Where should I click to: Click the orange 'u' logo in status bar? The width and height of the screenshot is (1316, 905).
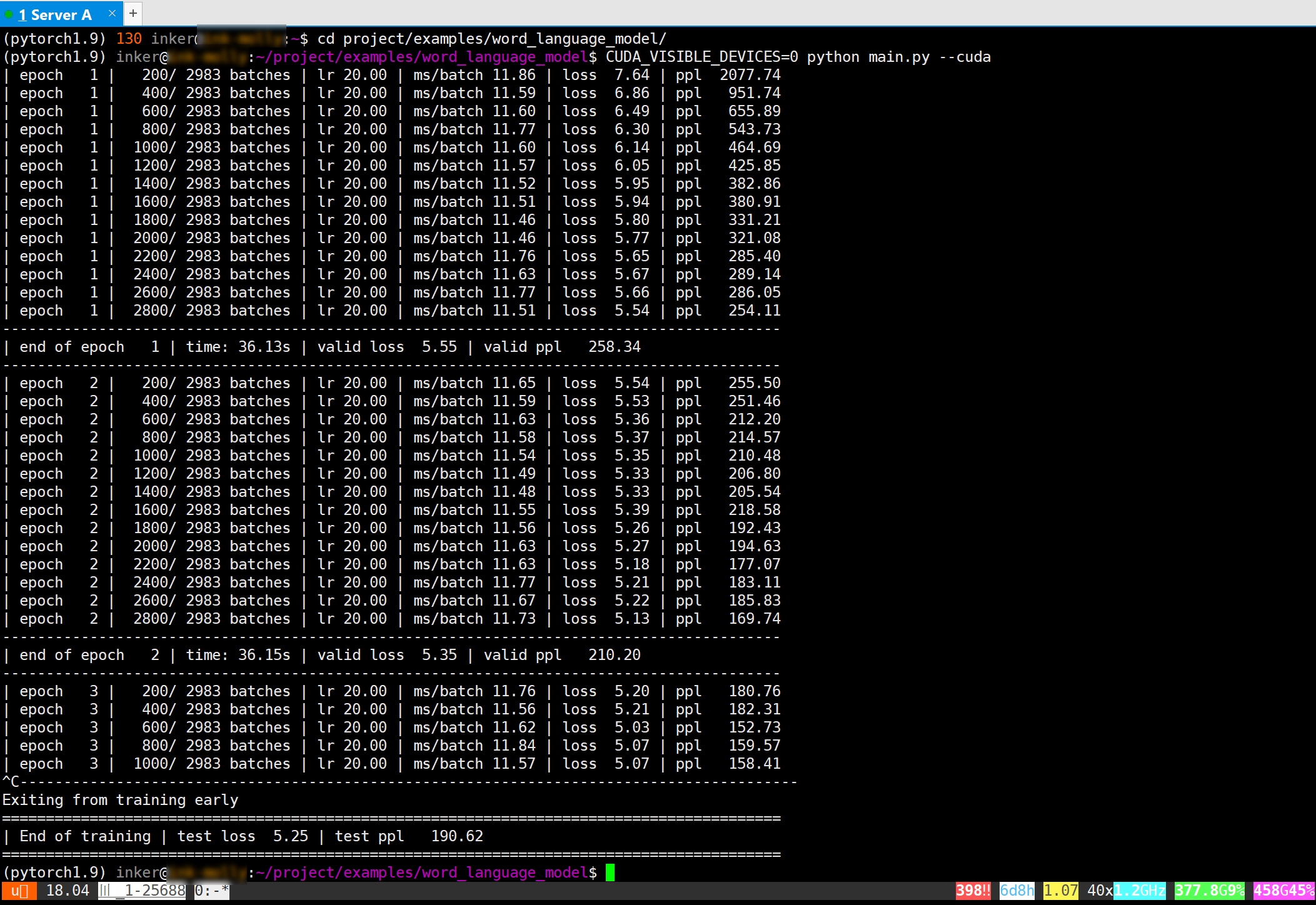(x=19, y=891)
